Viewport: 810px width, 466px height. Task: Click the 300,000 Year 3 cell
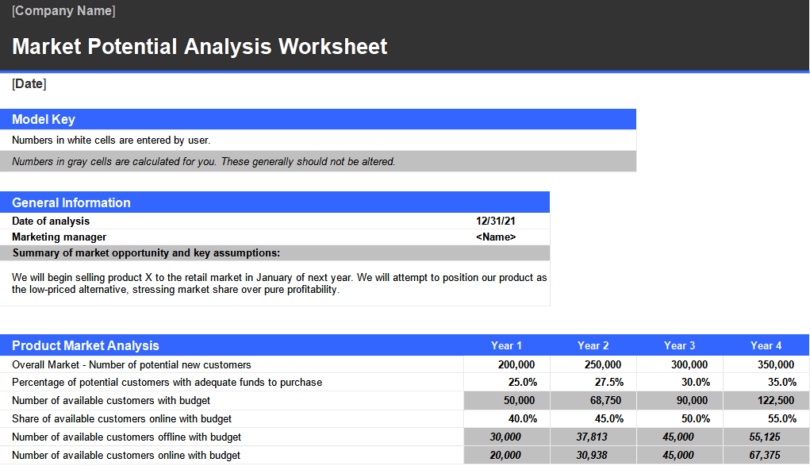(680, 365)
